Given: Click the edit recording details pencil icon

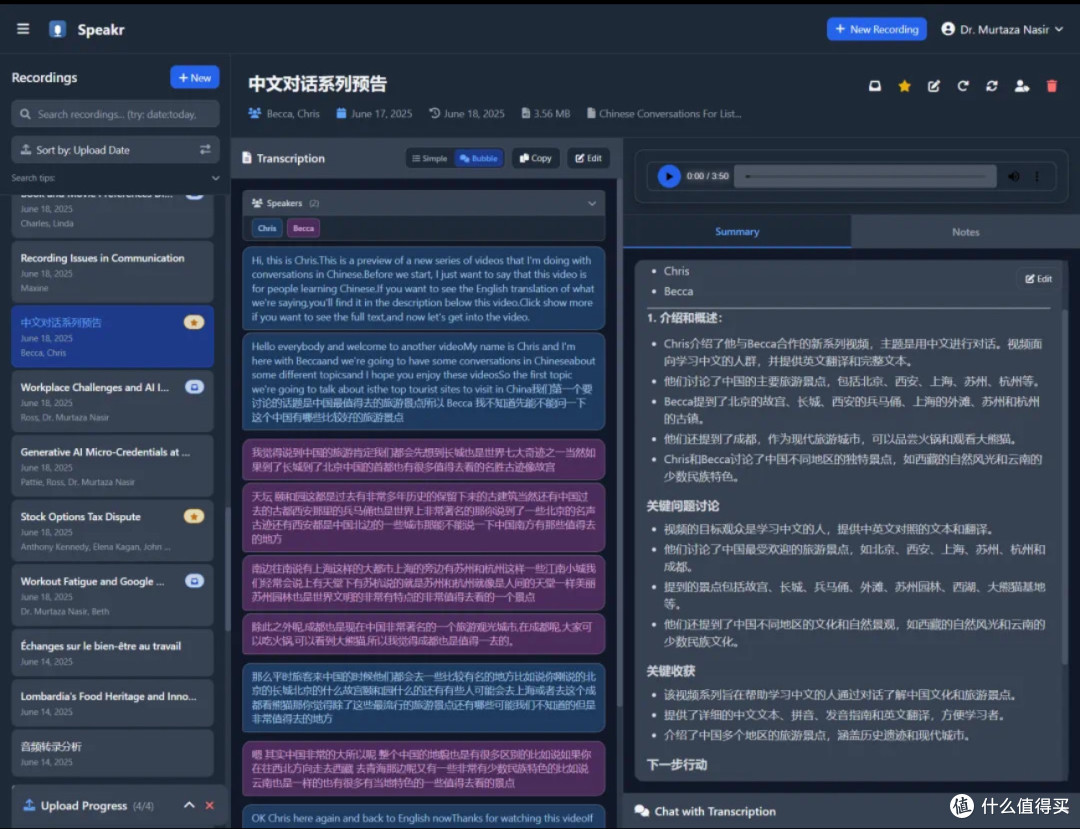Looking at the screenshot, I should (x=934, y=86).
